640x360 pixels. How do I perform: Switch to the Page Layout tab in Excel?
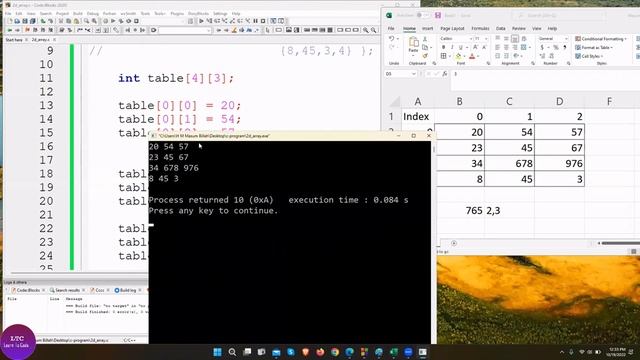pos(452,29)
